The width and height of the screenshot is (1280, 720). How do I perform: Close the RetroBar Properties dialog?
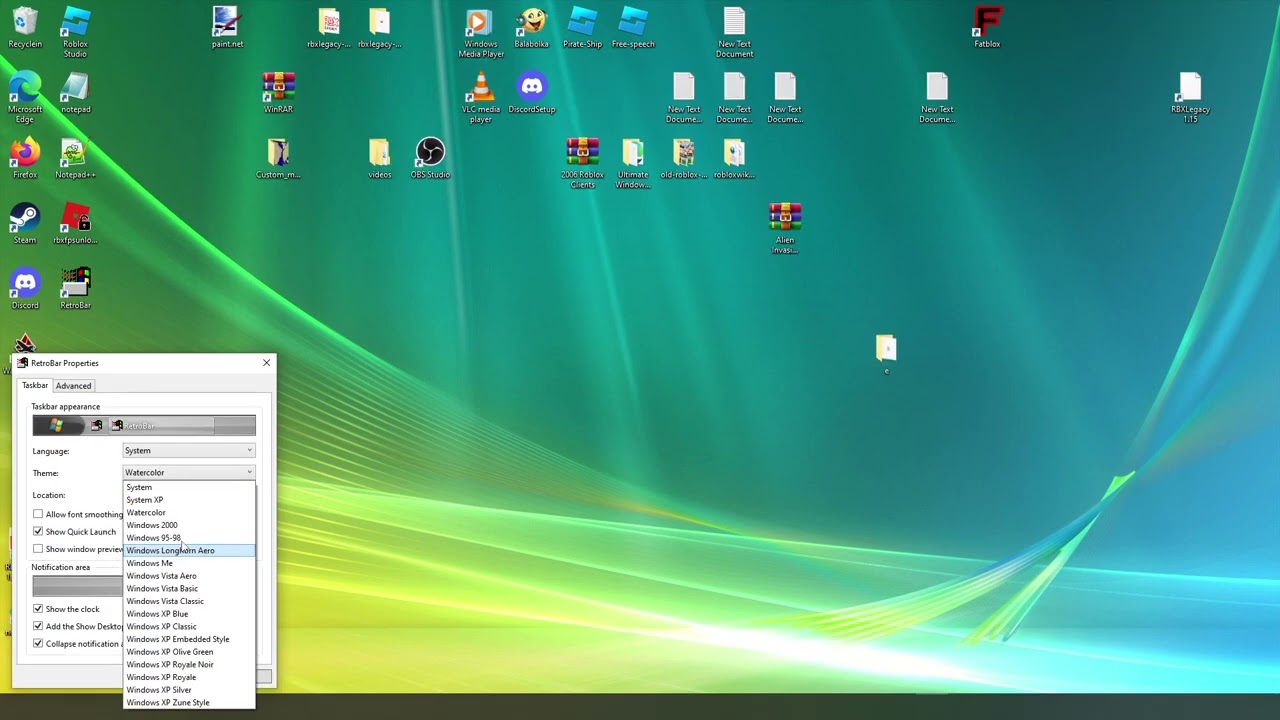tap(266, 363)
